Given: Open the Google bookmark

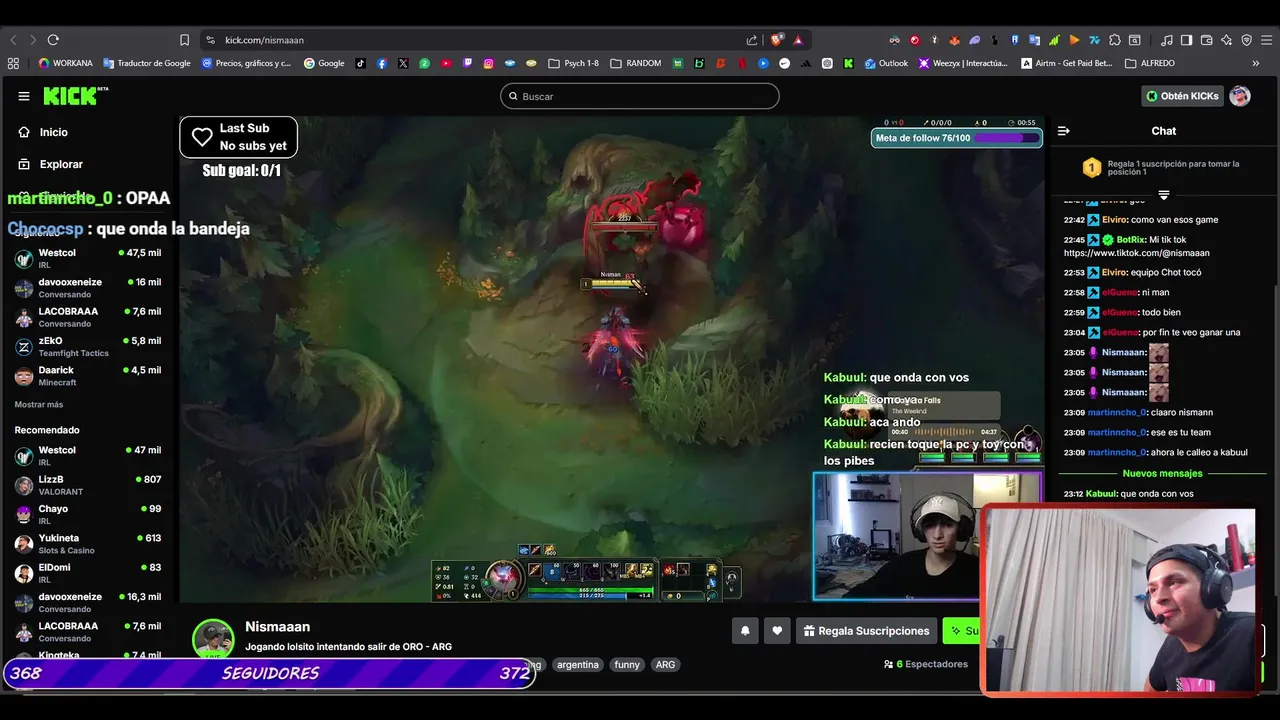Looking at the screenshot, I should (x=324, y=63).
